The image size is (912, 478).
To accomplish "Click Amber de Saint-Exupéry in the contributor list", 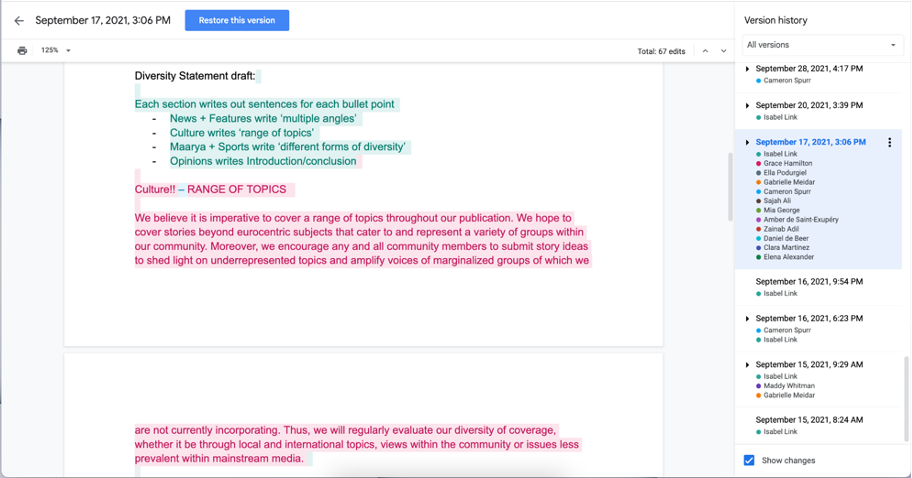I will click(x=801, y=219).
